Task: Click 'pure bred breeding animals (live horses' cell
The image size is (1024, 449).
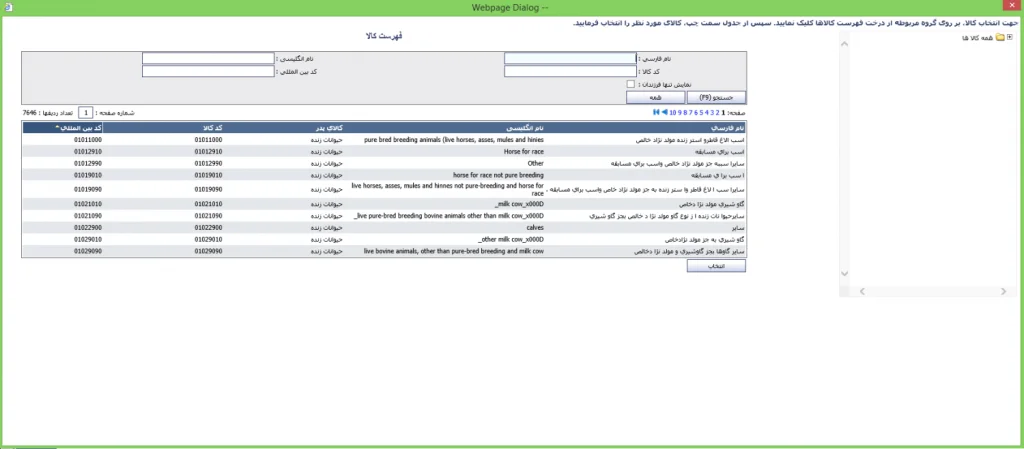Action: pos(453,140)
